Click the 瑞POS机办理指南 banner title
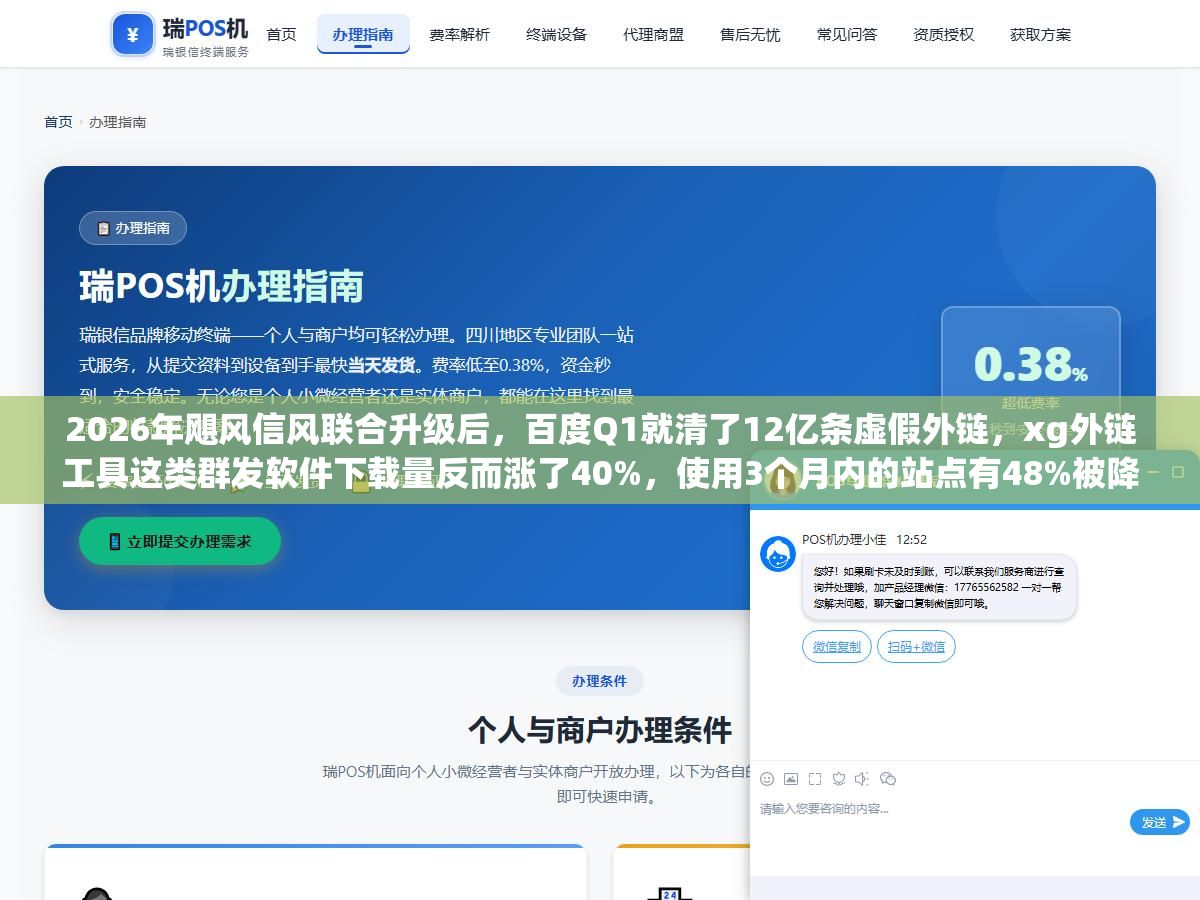 tap(221, 288)
